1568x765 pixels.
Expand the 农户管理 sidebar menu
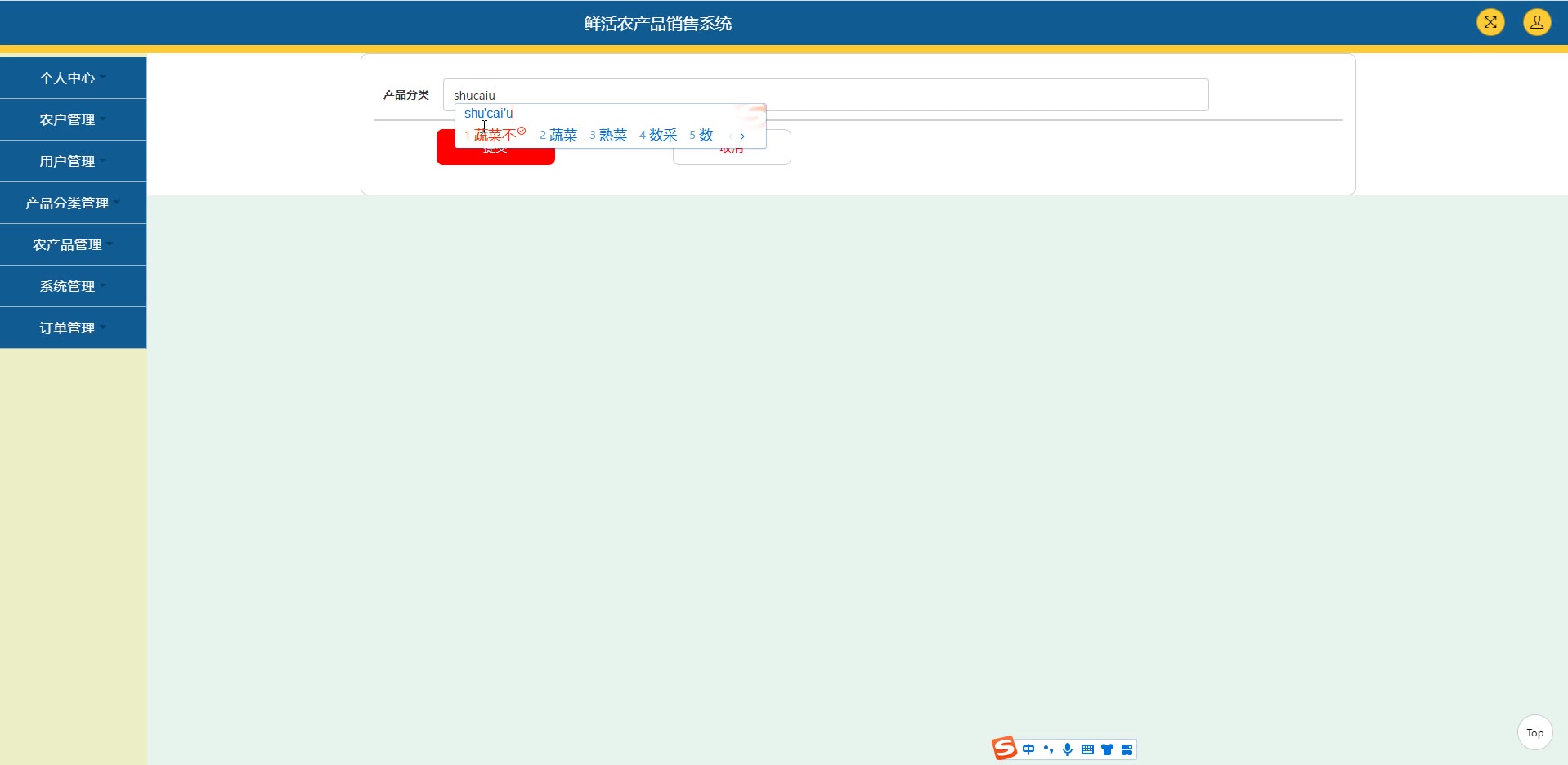pos(74,119)
